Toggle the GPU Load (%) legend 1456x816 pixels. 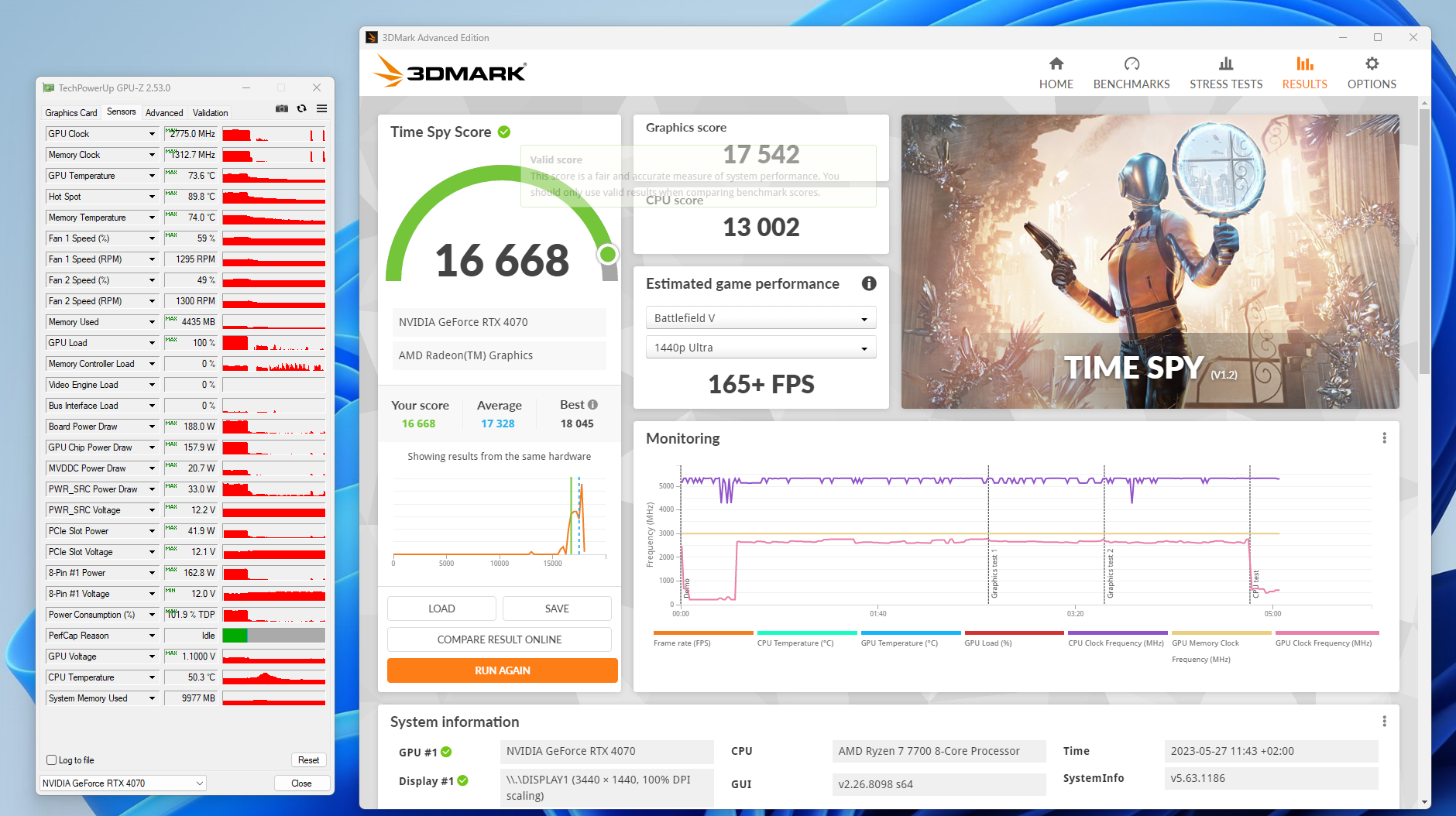point(1014,639)
